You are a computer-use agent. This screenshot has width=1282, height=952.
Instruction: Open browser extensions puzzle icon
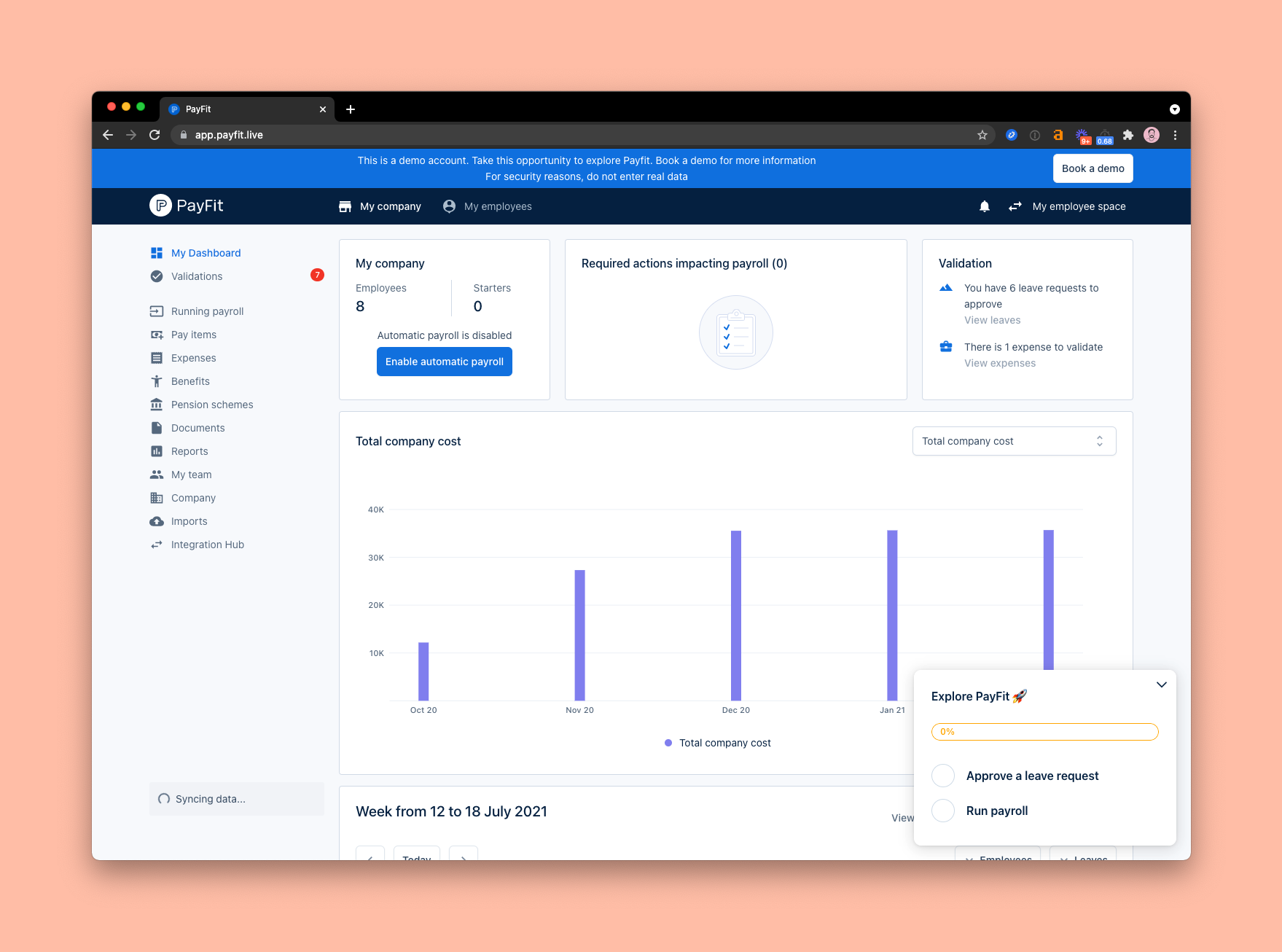[1128, 135]
